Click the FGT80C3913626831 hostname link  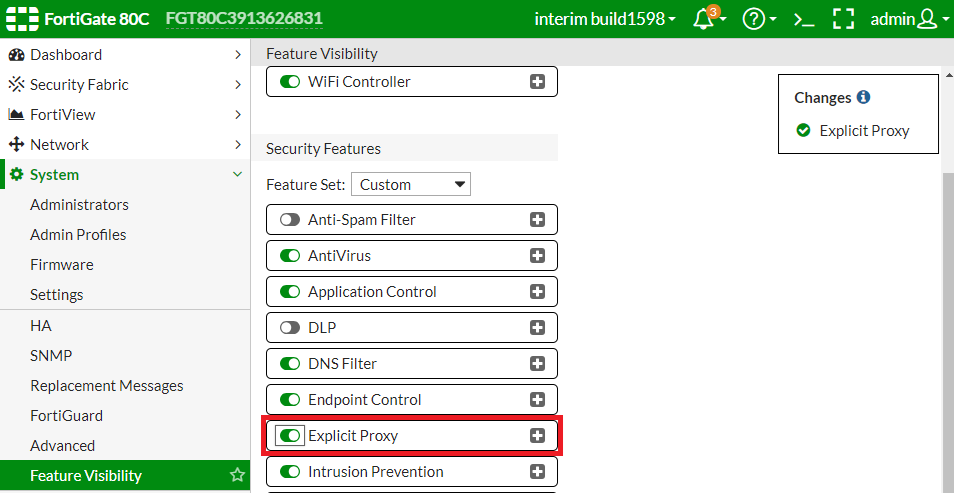click(244, 19)
